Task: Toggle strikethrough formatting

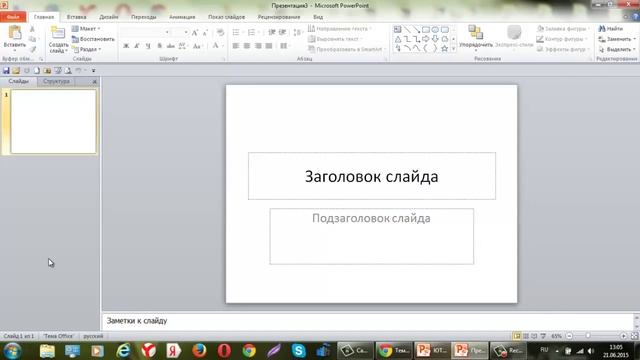Action: 171,46
